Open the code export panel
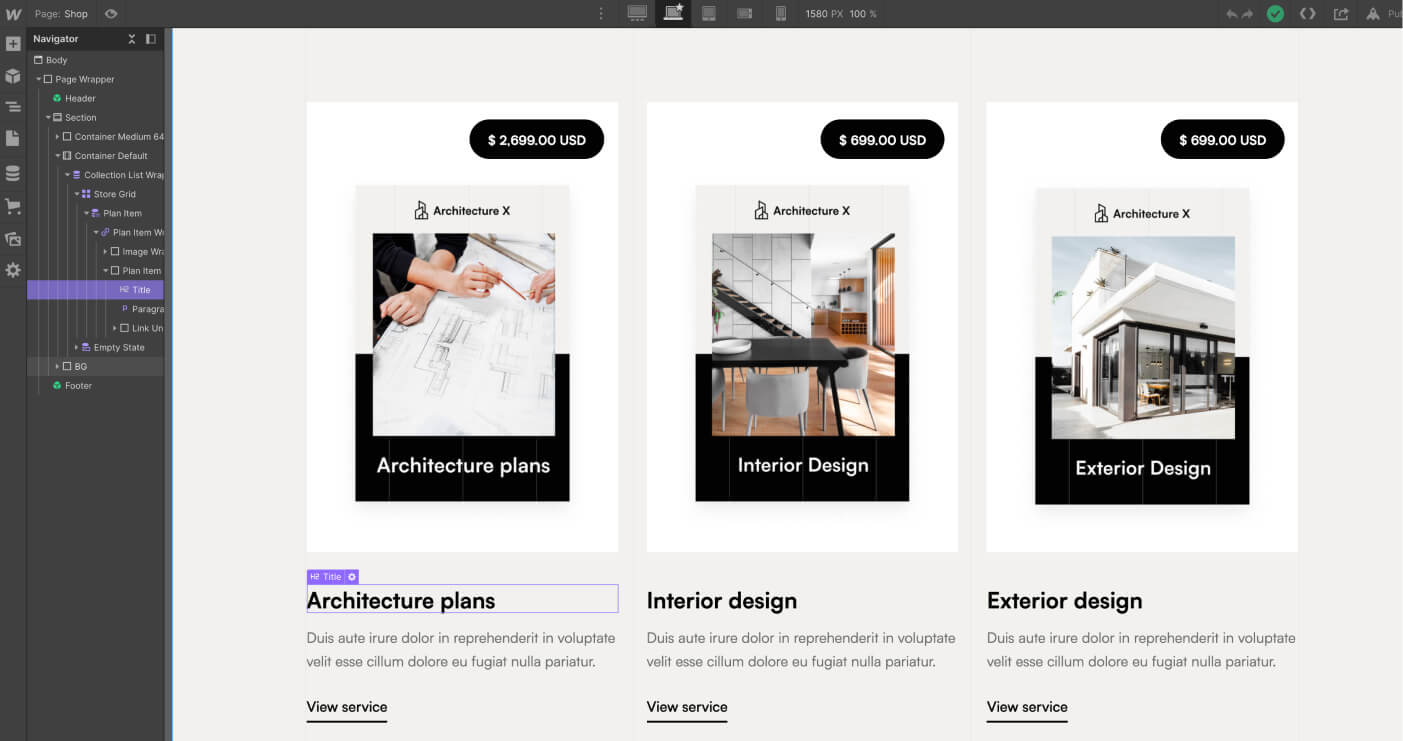 [1306, 13]
